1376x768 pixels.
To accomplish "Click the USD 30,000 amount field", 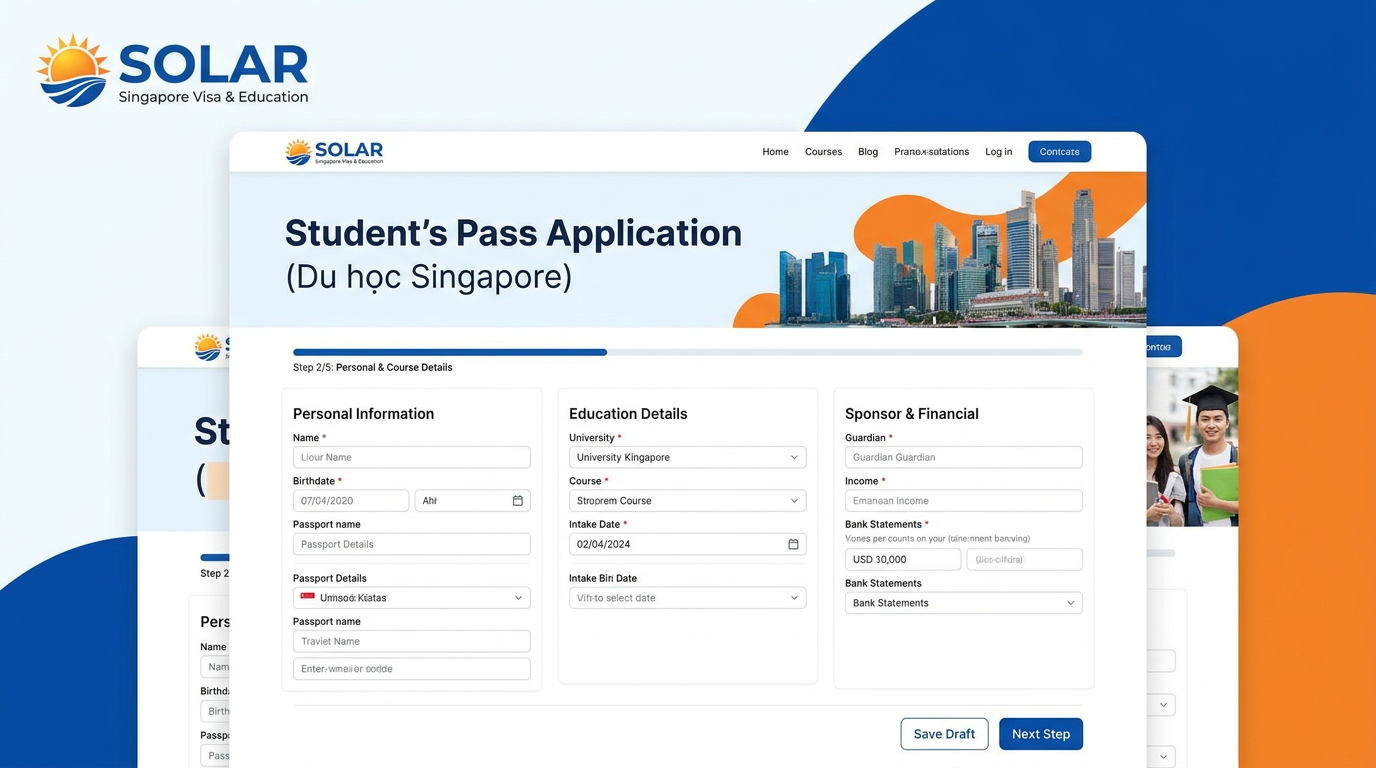I will click(903, 559).
